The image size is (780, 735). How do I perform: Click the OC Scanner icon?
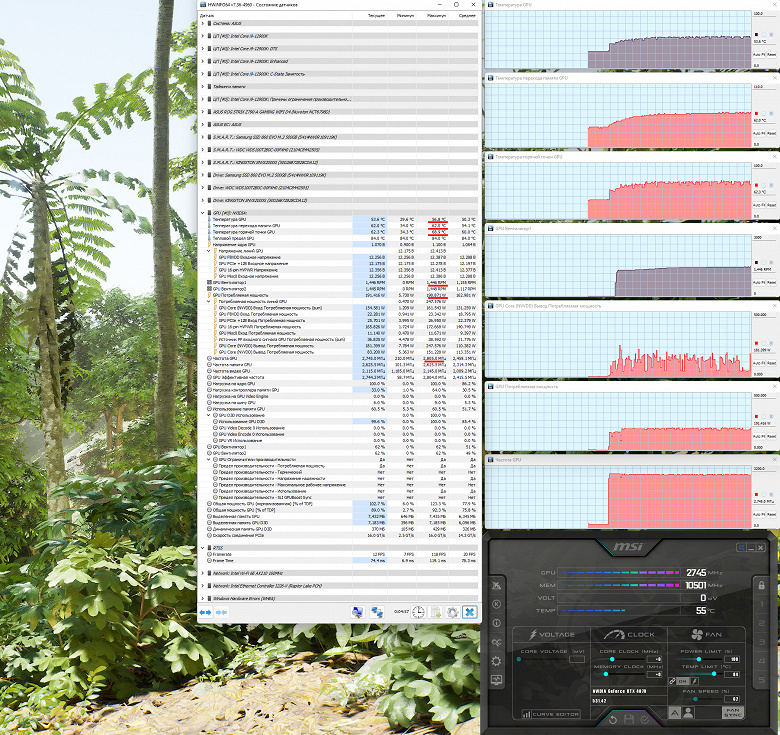coord(496,642)
